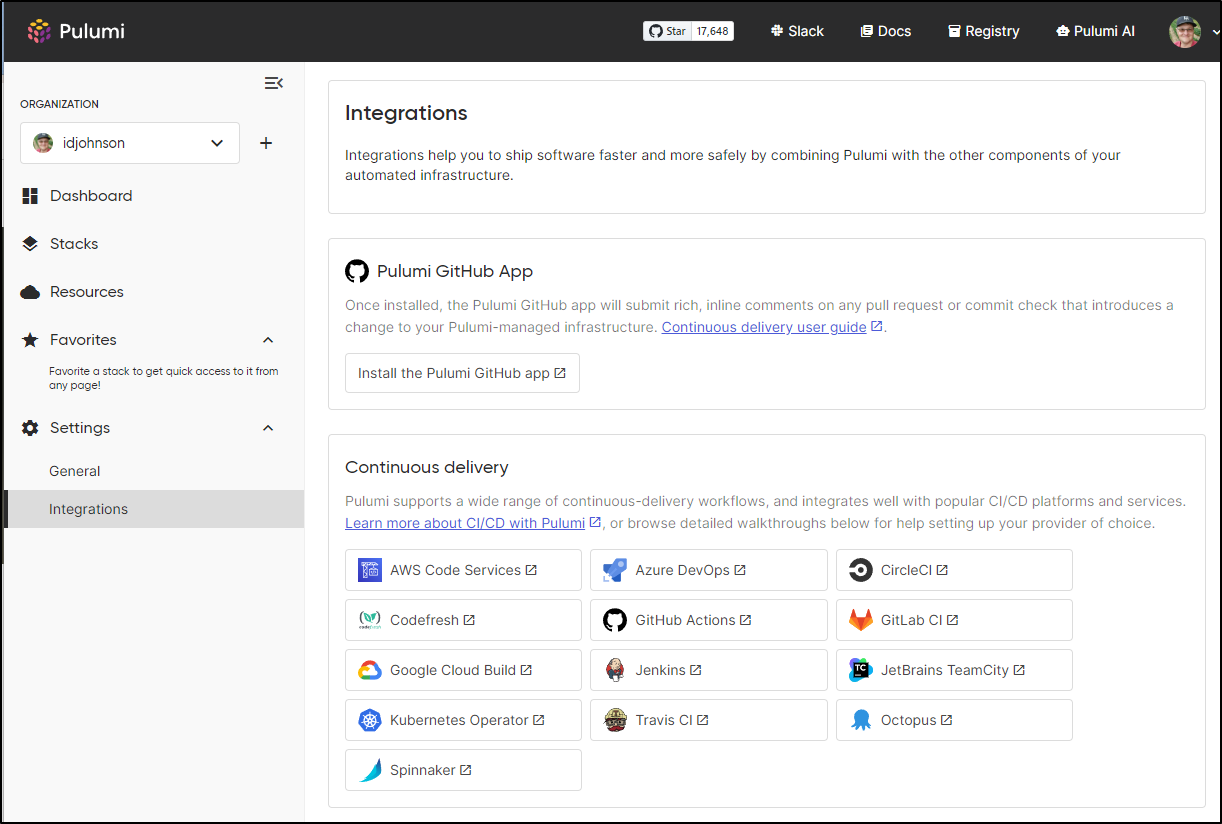Image resolution: width=1222 pixels, height=824 pixels.
Task: Click the GitHub Actions octocat icon
Action: click(x=615, y=620)
